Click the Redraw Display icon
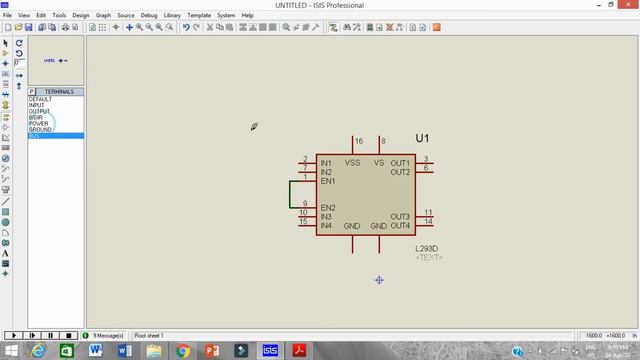This screenshot has width=640, height=360. (x=93, y=27)
